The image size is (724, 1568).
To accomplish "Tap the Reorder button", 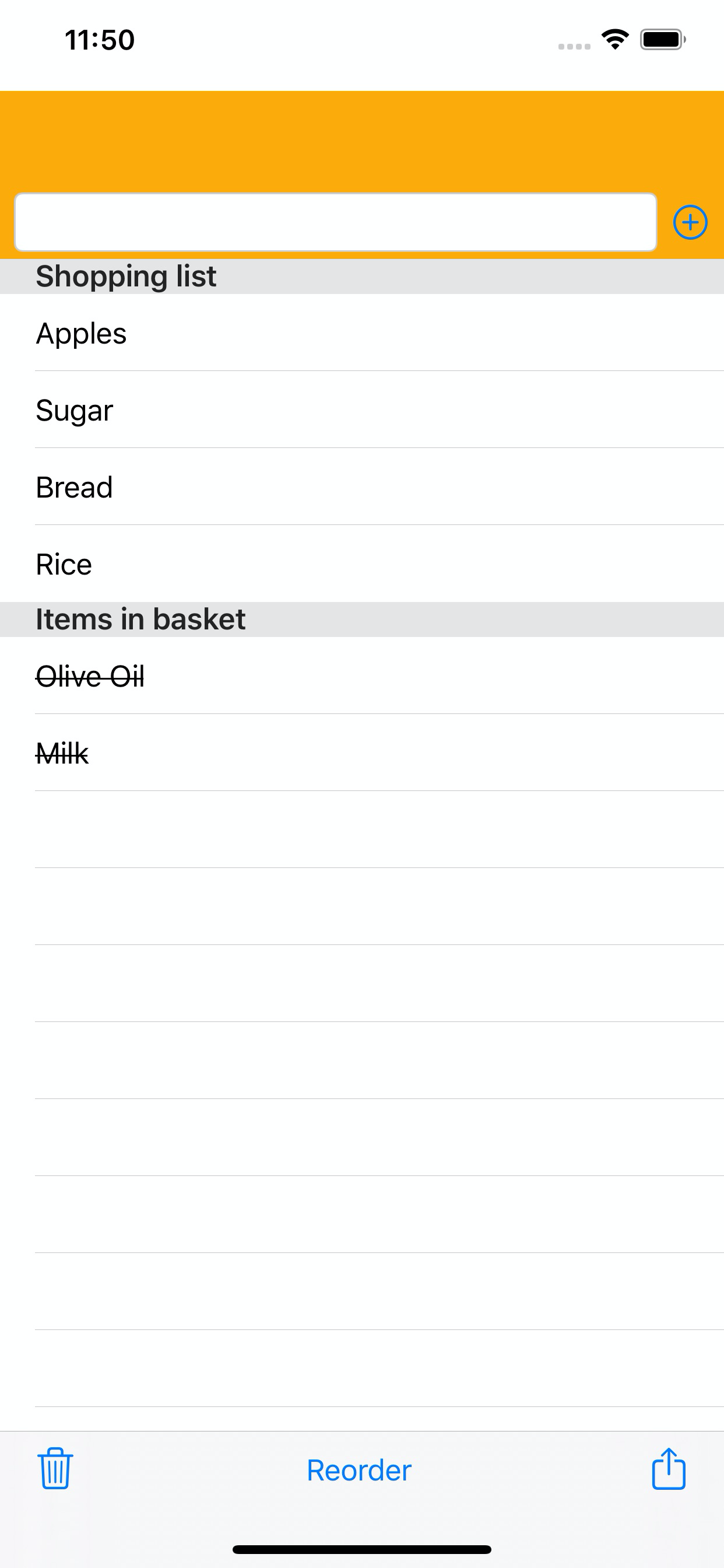I will [359, 1470].
